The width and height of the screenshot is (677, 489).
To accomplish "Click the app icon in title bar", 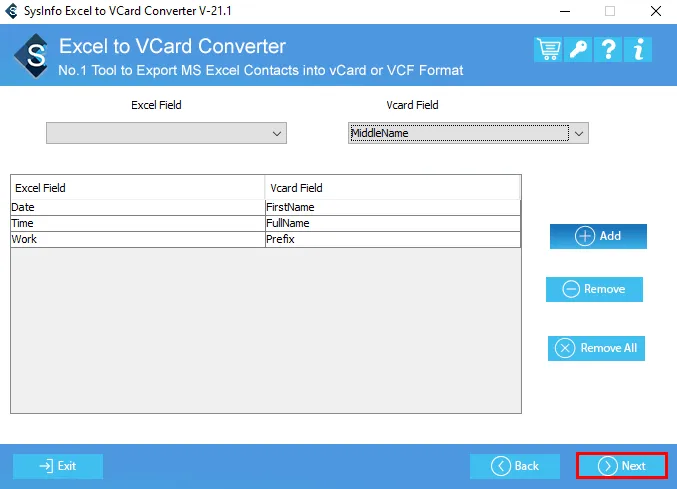I will pos(12,11).
